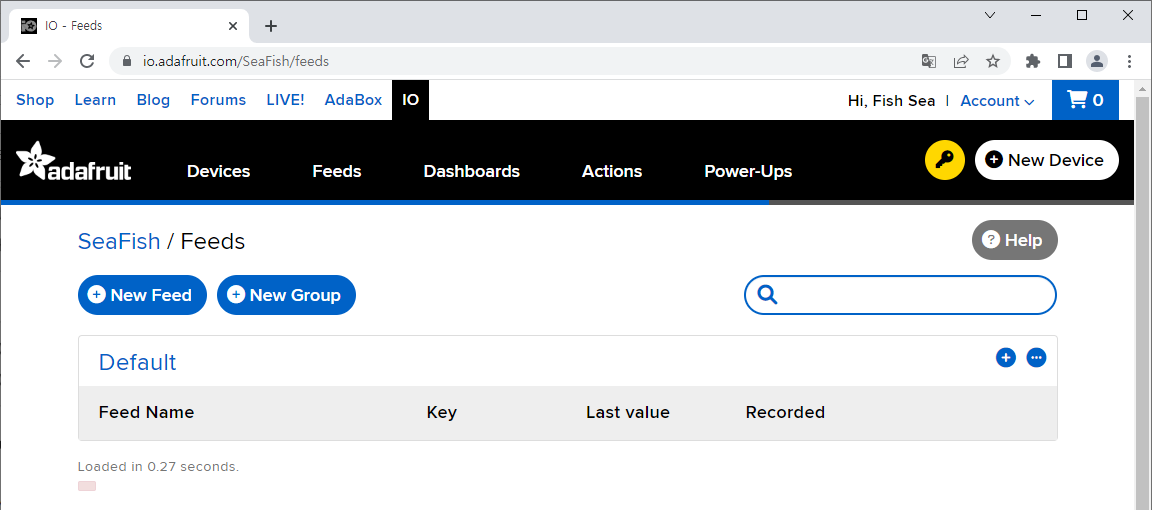Click the small pink box below load time
The image size is (1152, 510).
pyautogui.click(x=87, y=486)
